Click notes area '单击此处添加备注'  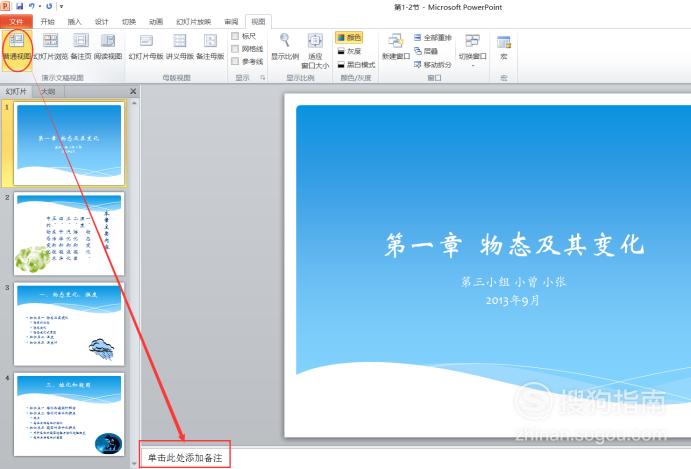point(185,458)
